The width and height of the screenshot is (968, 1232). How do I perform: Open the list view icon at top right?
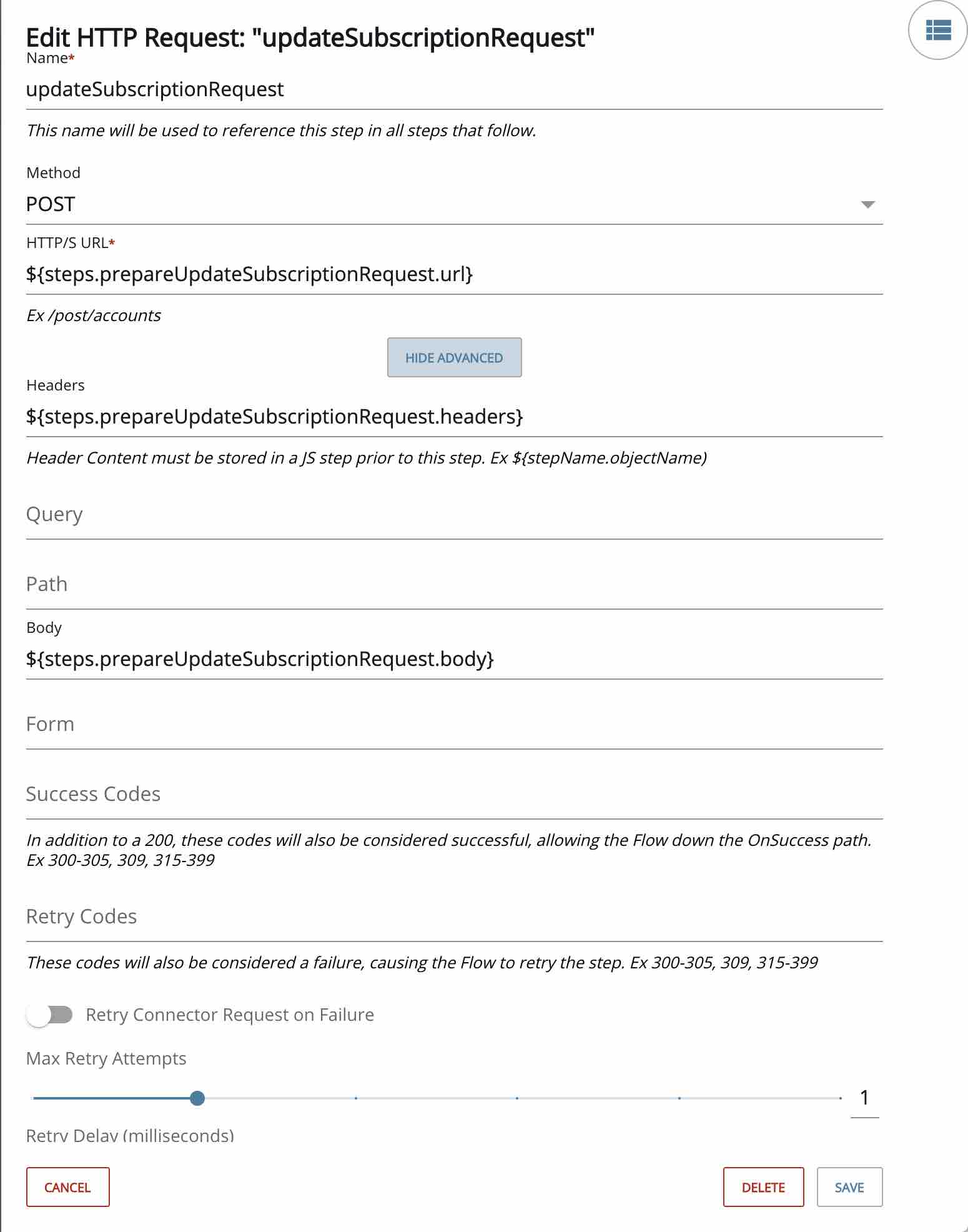point(937,30)
